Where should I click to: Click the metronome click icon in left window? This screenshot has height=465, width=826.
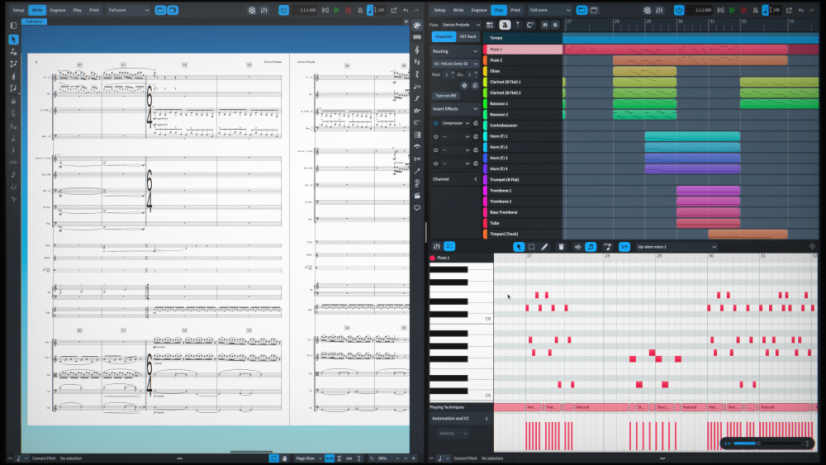pyautogui.click(x=360, y=10)
